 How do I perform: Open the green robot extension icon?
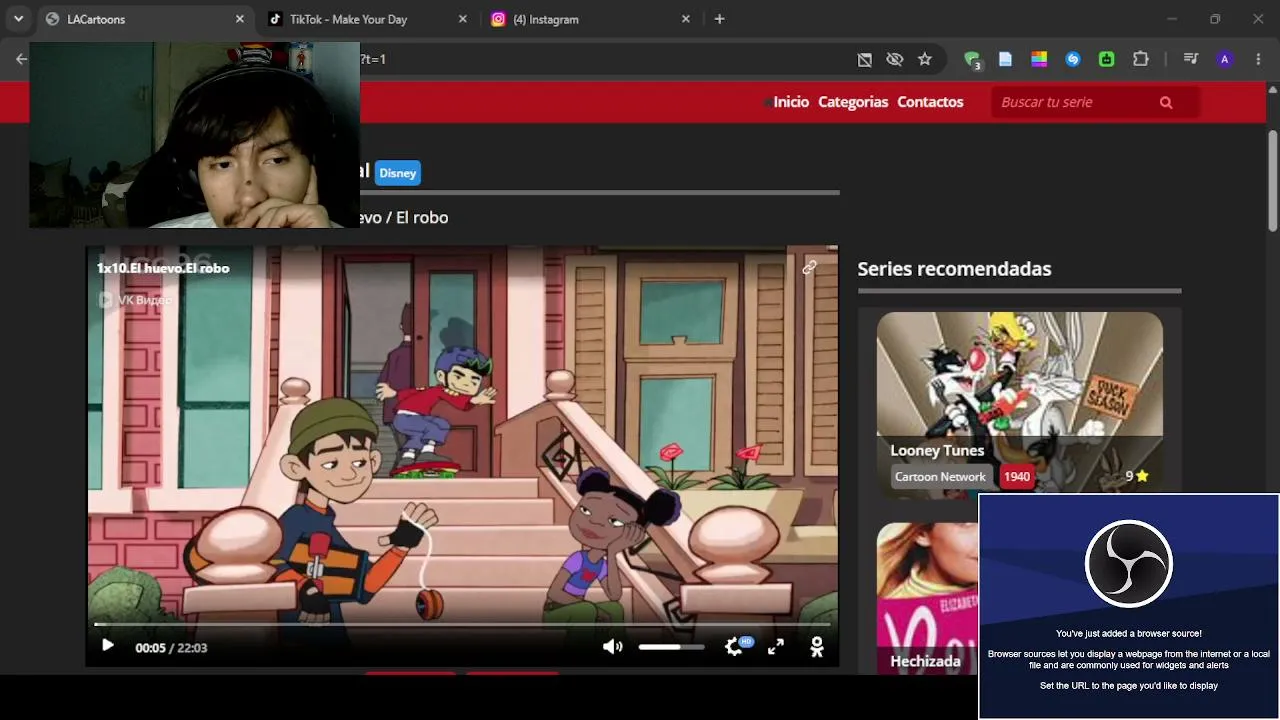click(1107, 59)
